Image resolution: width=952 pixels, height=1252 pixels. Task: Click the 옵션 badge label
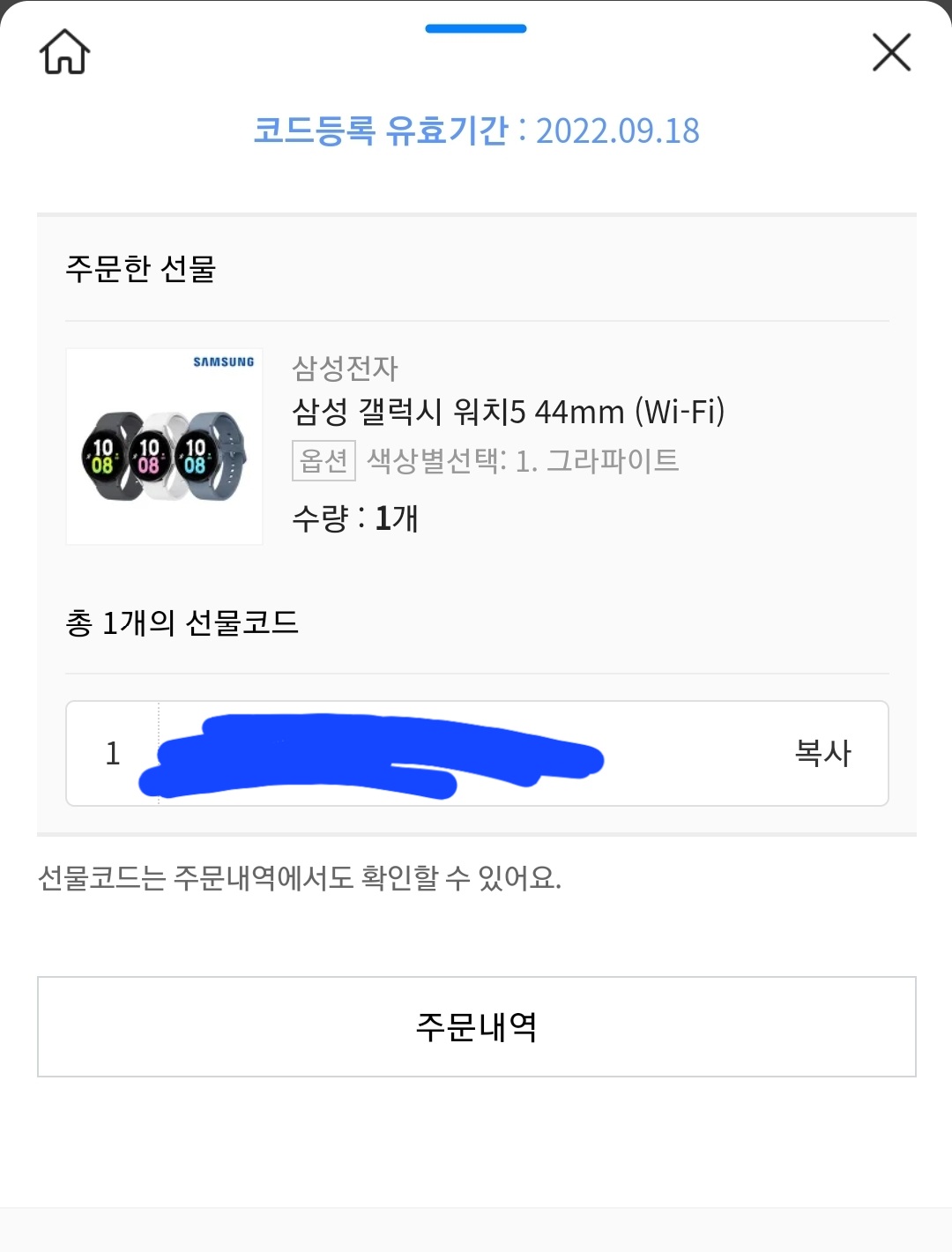click(x=324, y=460)
